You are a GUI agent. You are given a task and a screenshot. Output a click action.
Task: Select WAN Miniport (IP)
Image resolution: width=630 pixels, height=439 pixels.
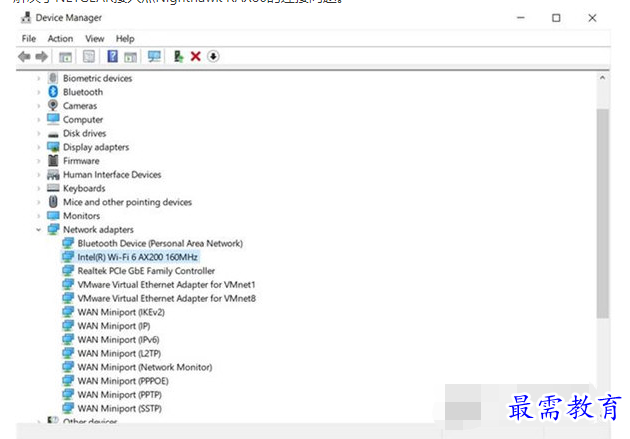click(x=114, y=326)
